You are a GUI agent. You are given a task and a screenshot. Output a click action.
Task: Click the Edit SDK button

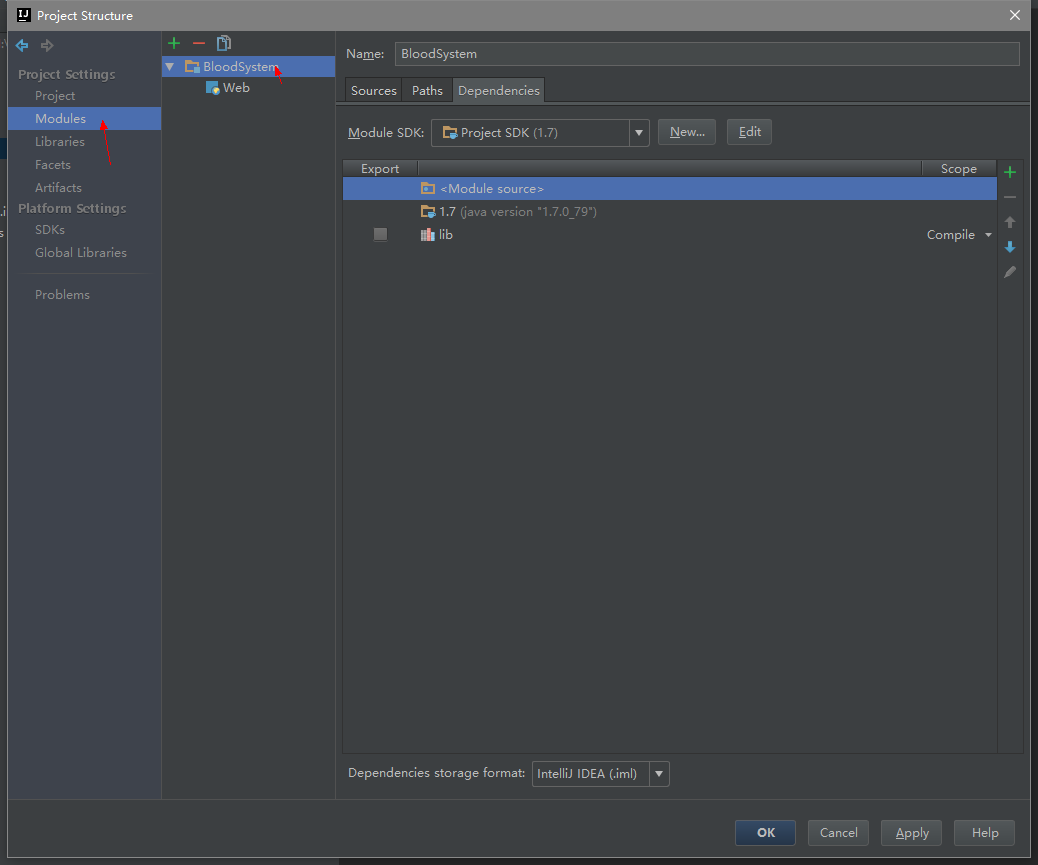[749, 132]
